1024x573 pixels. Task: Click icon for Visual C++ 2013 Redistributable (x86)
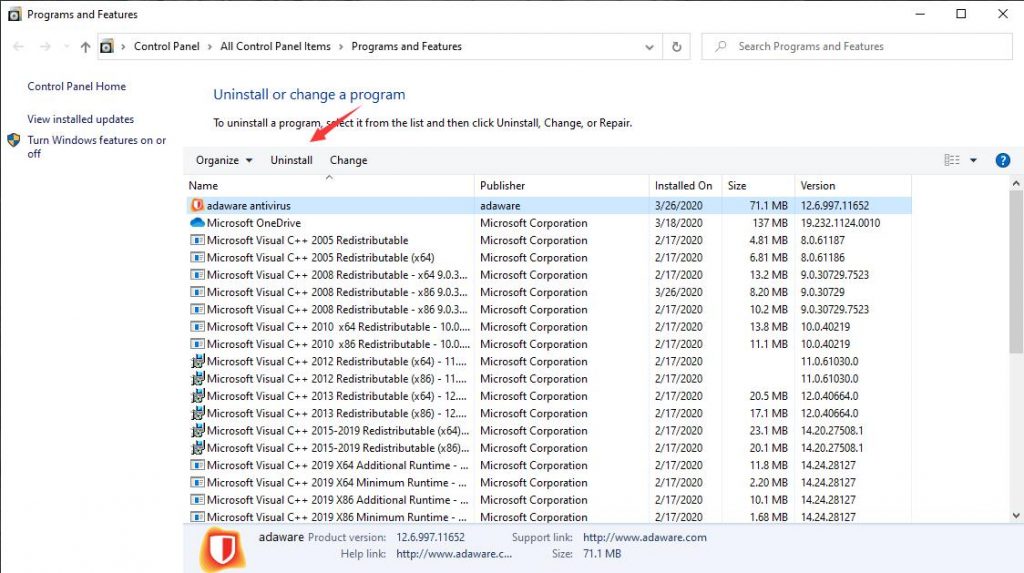coord(197,413)
